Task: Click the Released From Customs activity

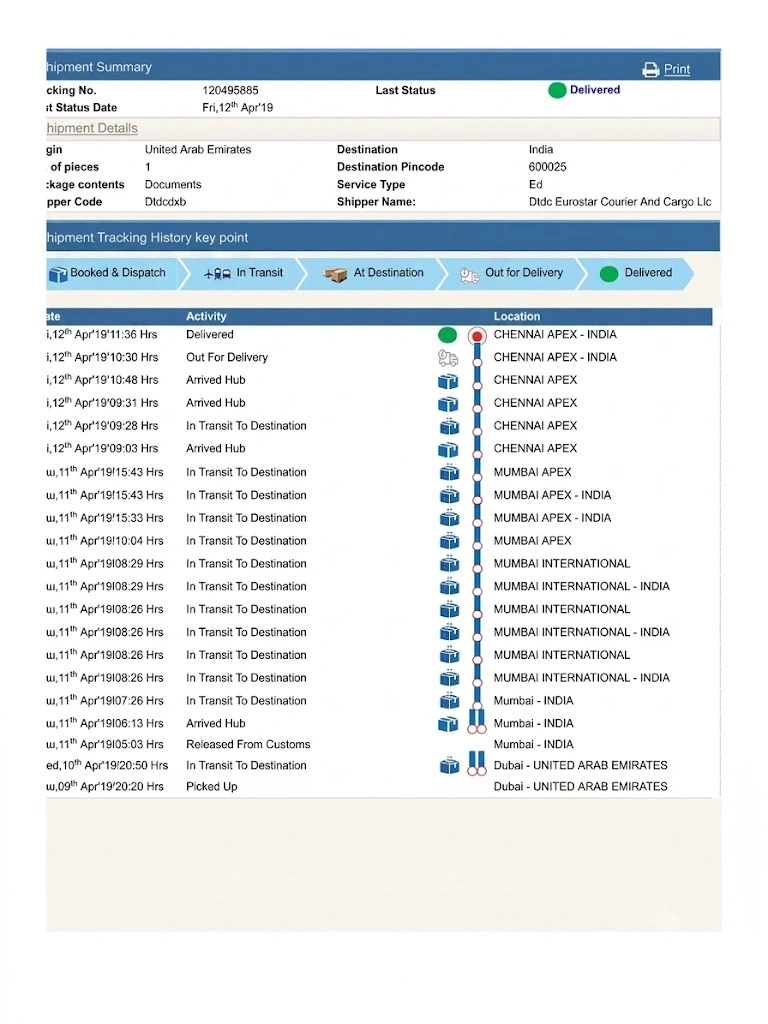Action: point(248,744)
